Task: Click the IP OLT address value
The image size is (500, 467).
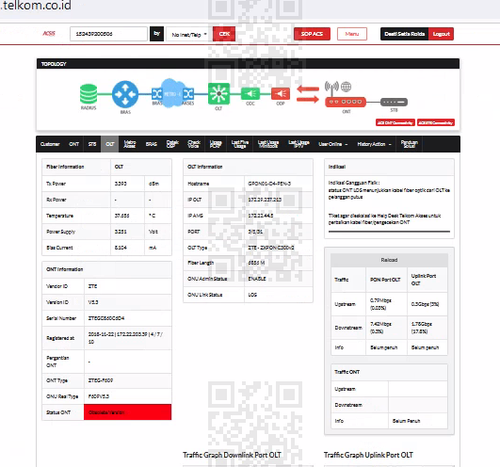Action: coord(265,200)
